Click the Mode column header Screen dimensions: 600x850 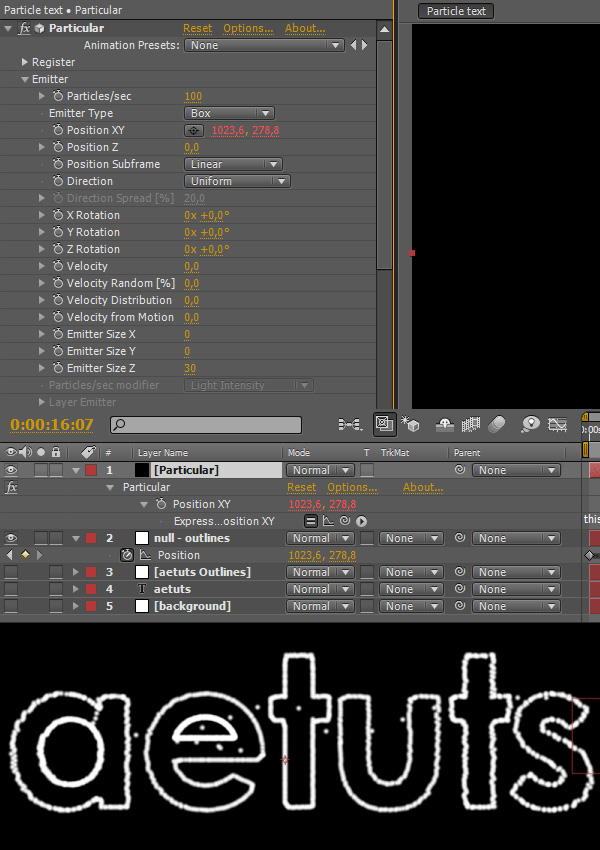tap(299, 453)
